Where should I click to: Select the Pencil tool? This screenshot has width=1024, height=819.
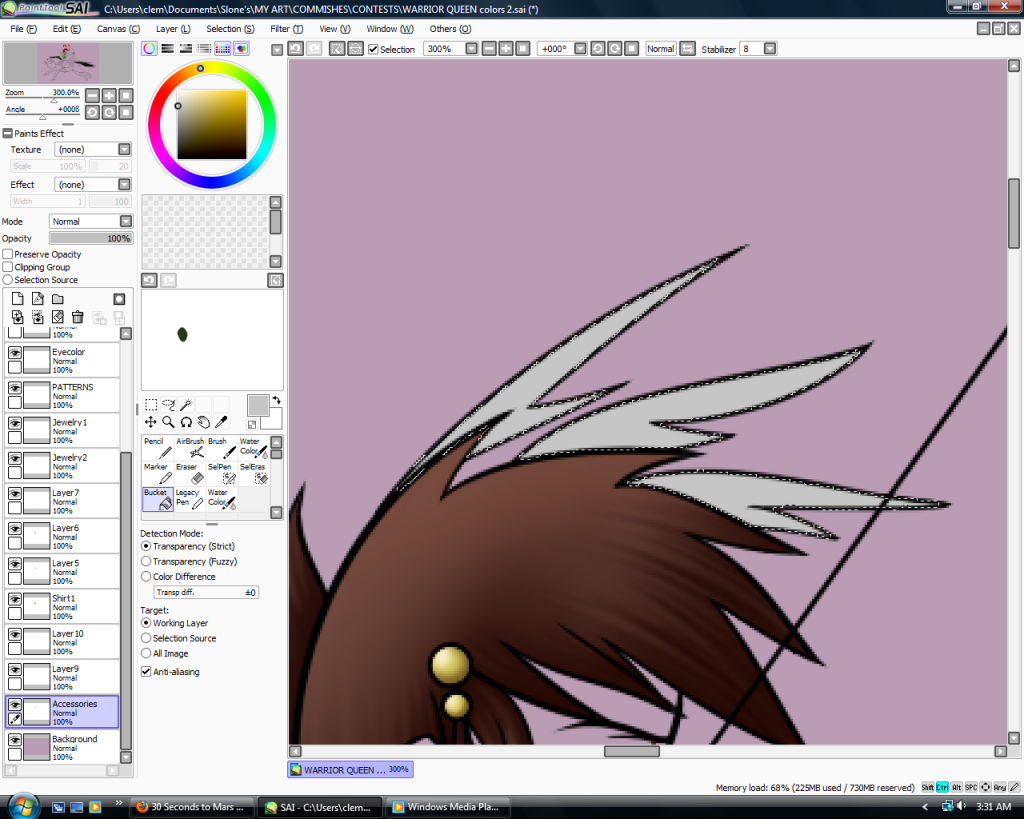point(157,447)
